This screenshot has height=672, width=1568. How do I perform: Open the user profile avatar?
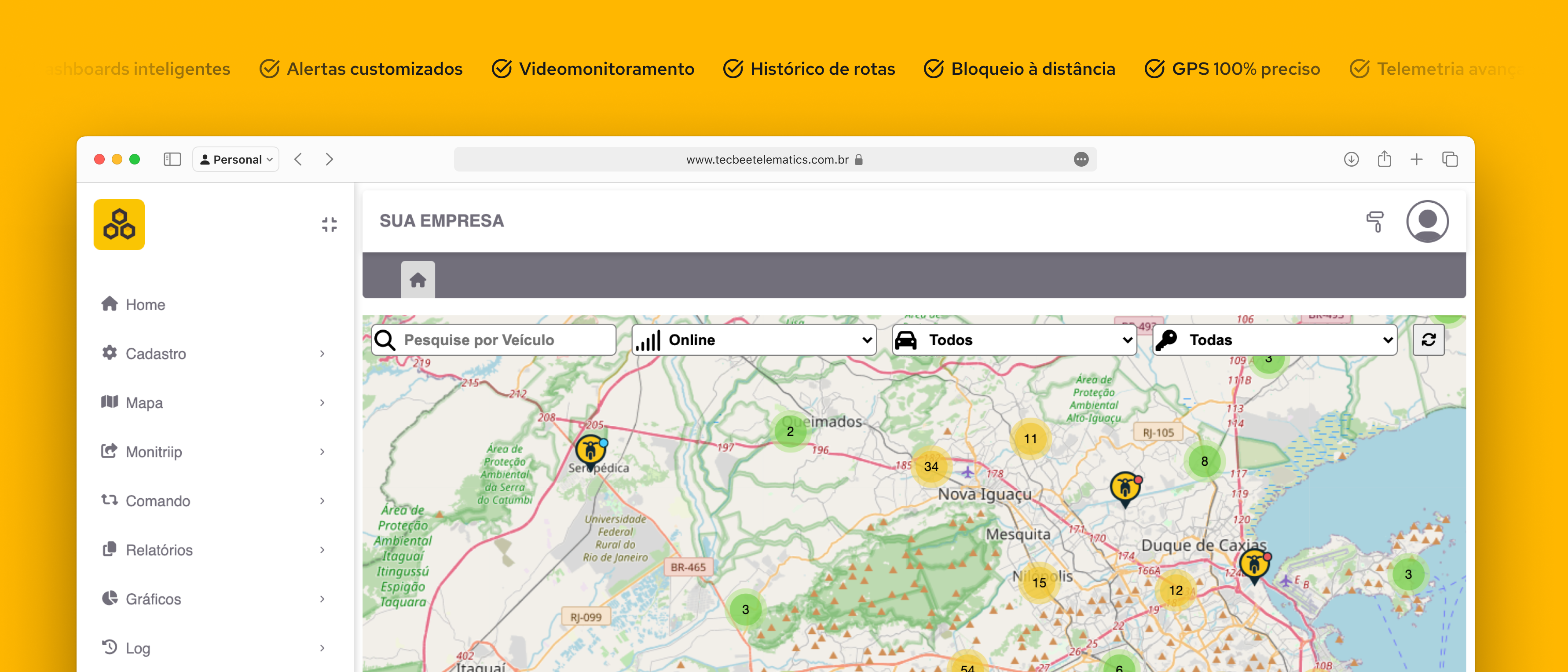pos(1427,222)
